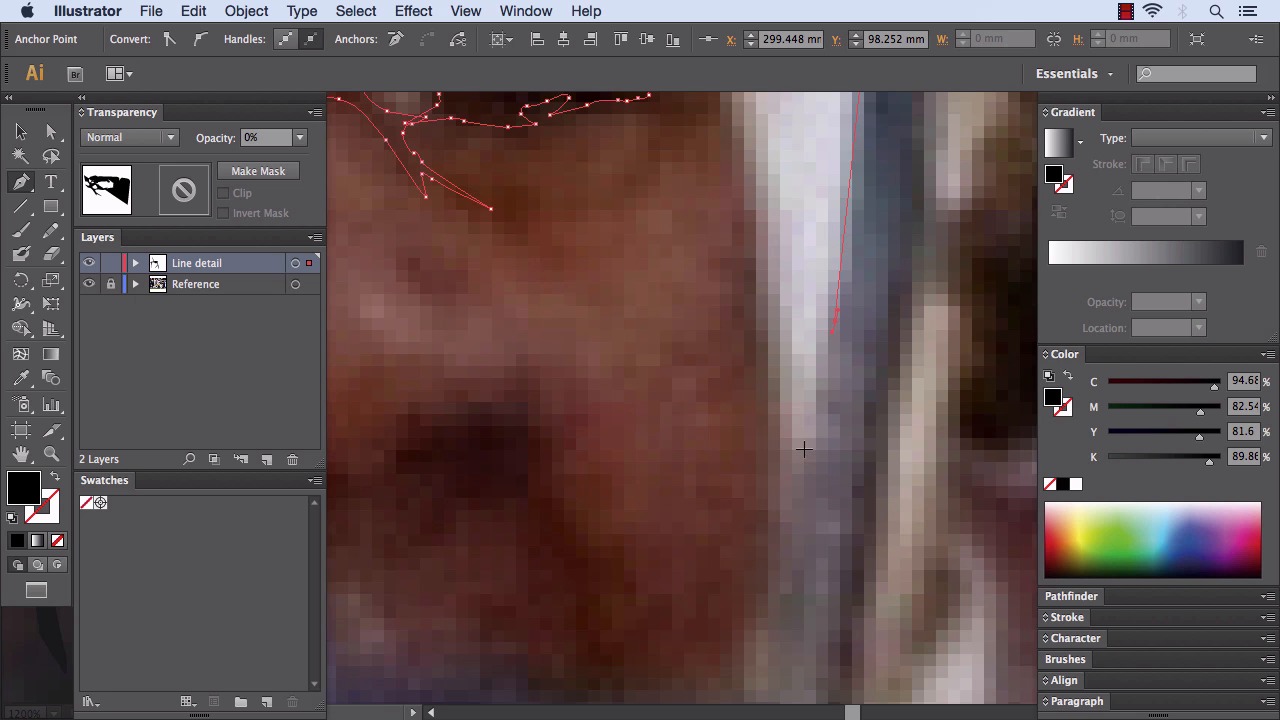Target the Reference layer circle
The height and width of the screenshot is (720, 1280).
point(295,284)
